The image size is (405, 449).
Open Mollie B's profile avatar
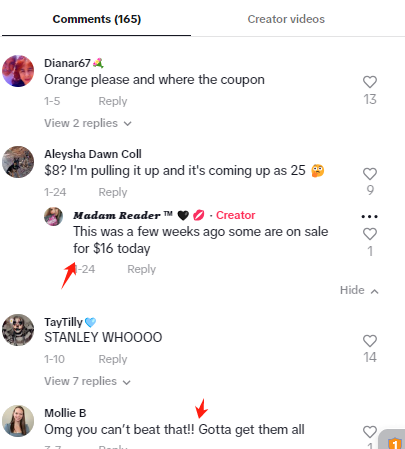point(18,421)
